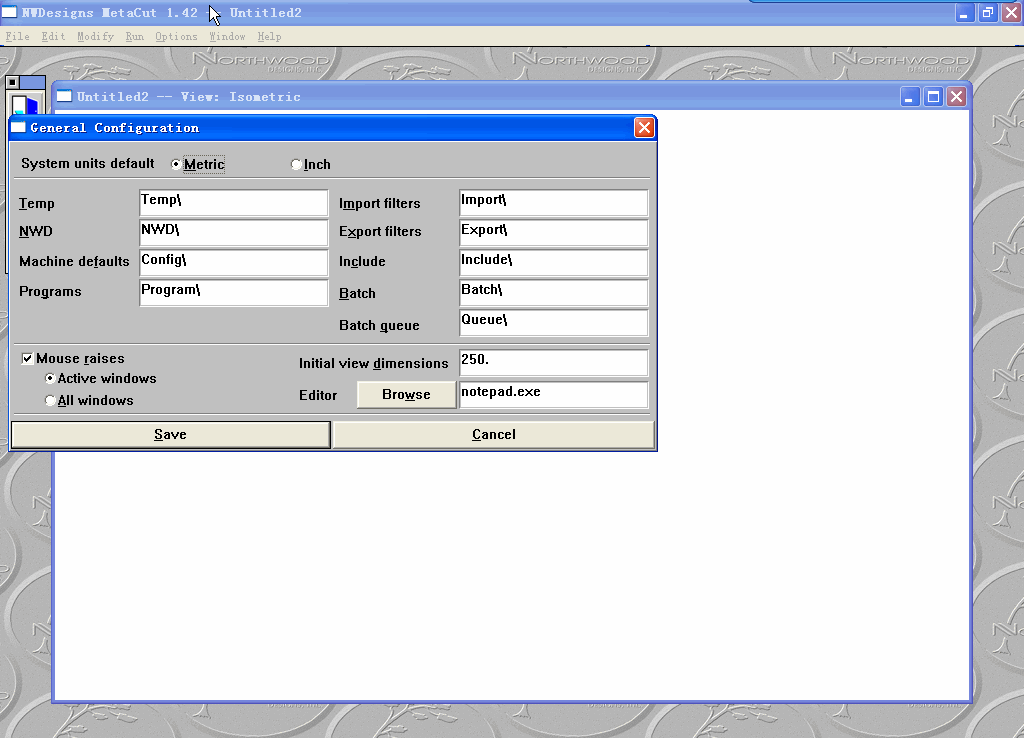Image resolution: width=1024 pixels, height=738 pixels.
Task: Click the small toolbox system menu square
Action: pos(12,82)
